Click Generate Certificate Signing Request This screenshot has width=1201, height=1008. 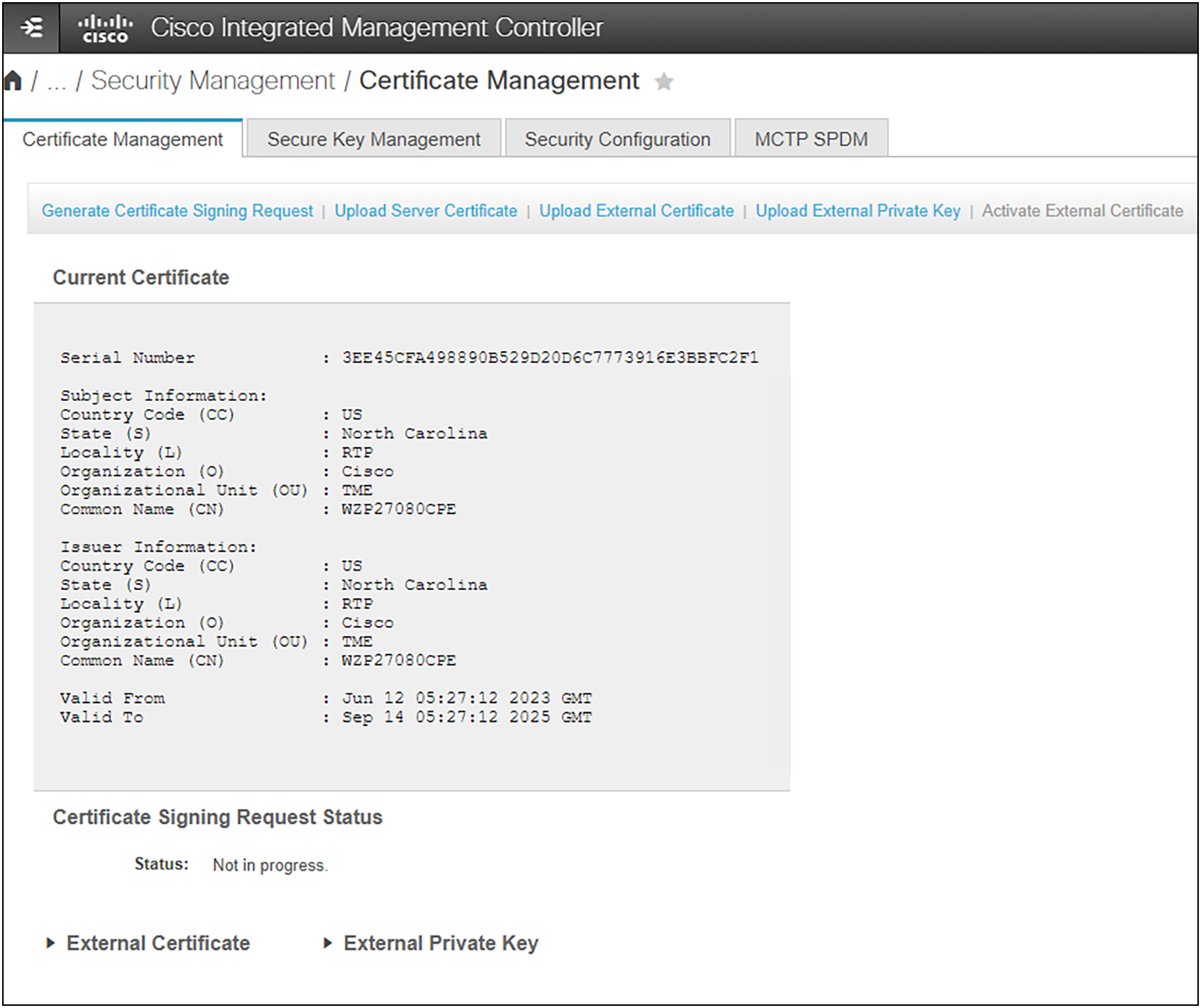[x=177, y=211]
